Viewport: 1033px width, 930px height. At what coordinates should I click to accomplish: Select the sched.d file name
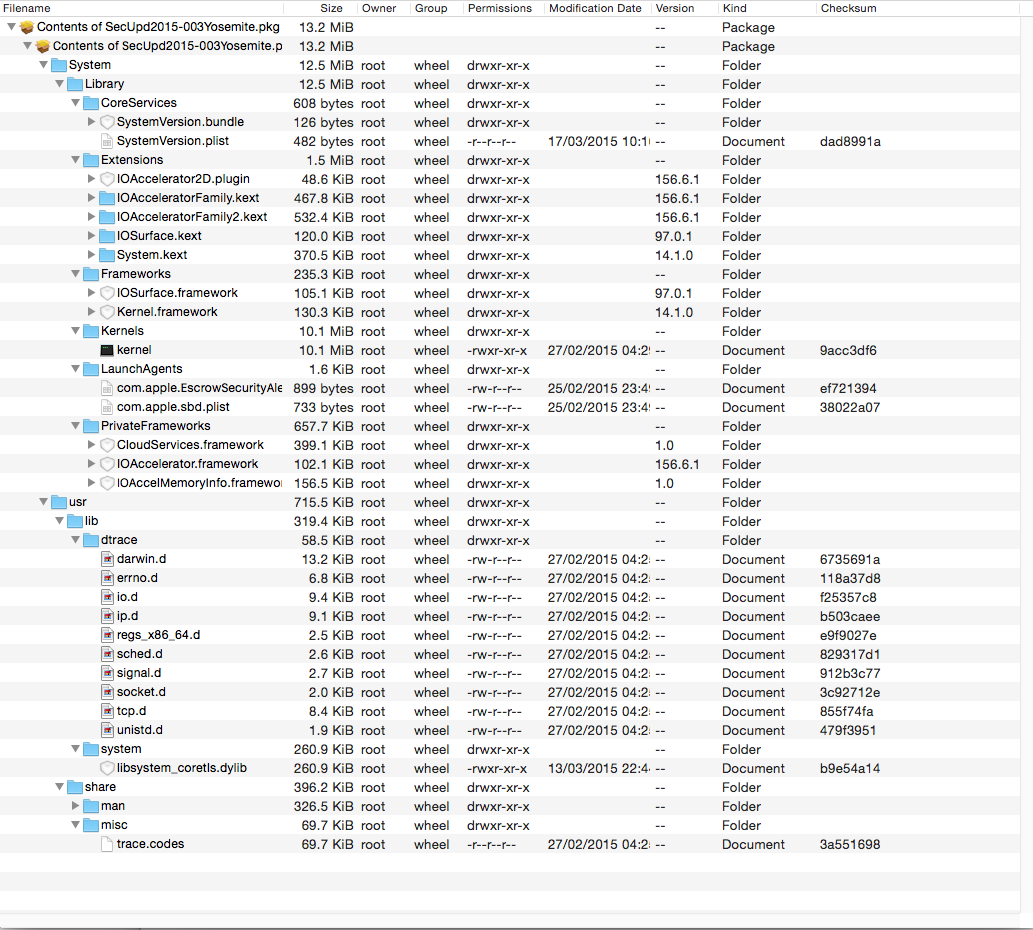coord(140,654)
